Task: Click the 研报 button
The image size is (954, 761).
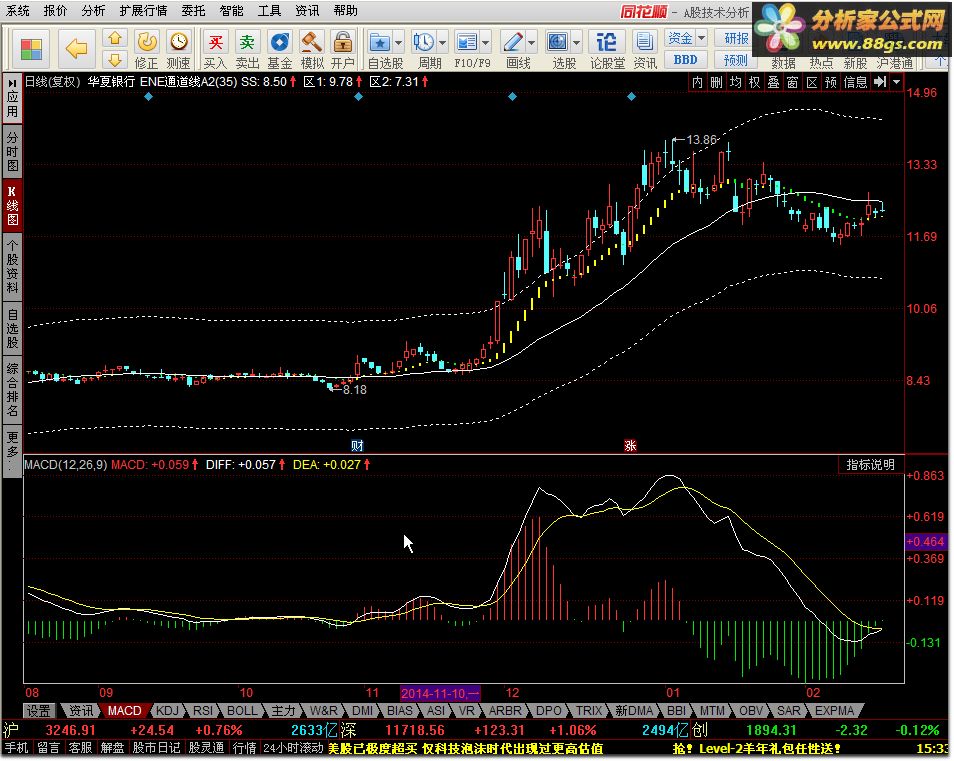Action: (734, 38)
